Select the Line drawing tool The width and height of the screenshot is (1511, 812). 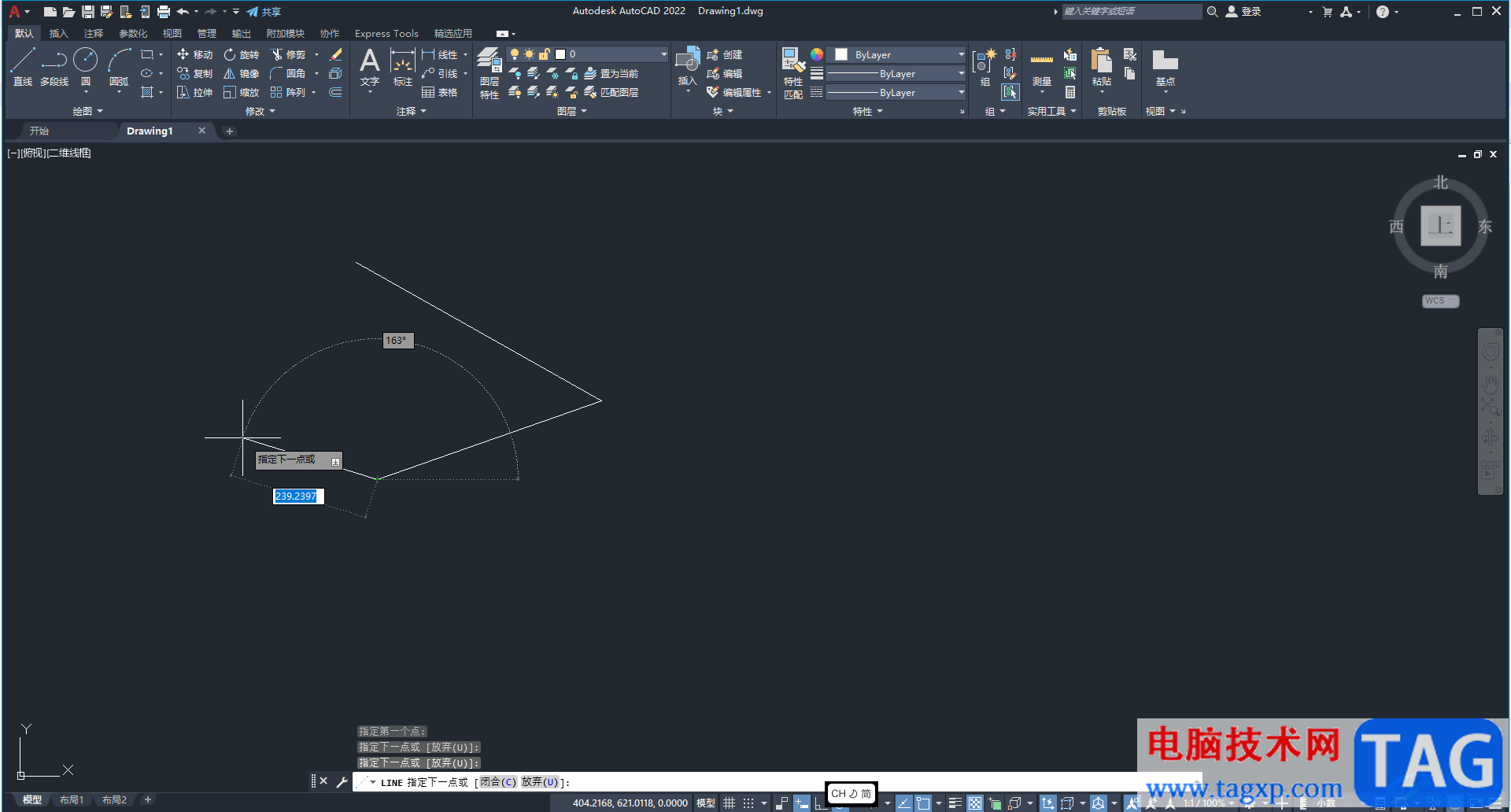(x=22, y=61)
